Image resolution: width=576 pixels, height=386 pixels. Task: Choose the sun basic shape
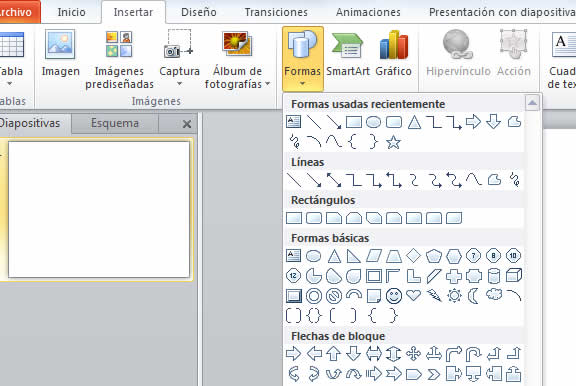coord(454,296)
